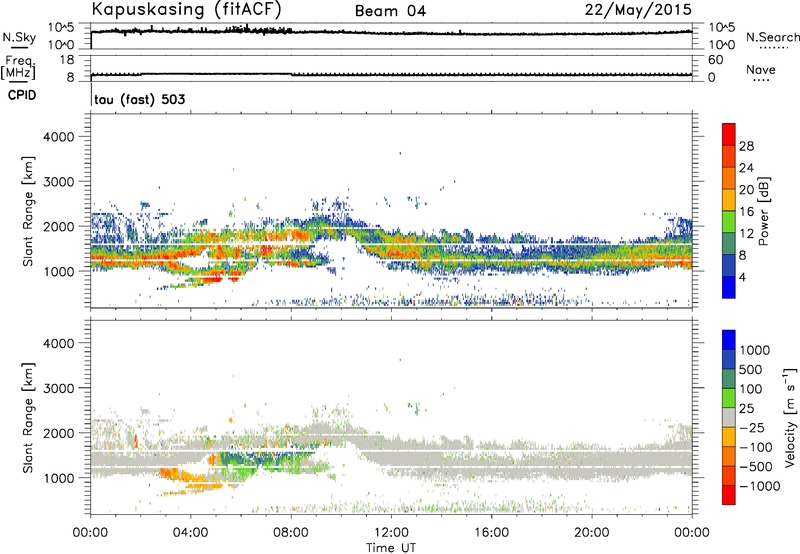The width and height of the screenshot is (800, 554).
Task: Click the Time UT axis title
Action: (391, 548)
